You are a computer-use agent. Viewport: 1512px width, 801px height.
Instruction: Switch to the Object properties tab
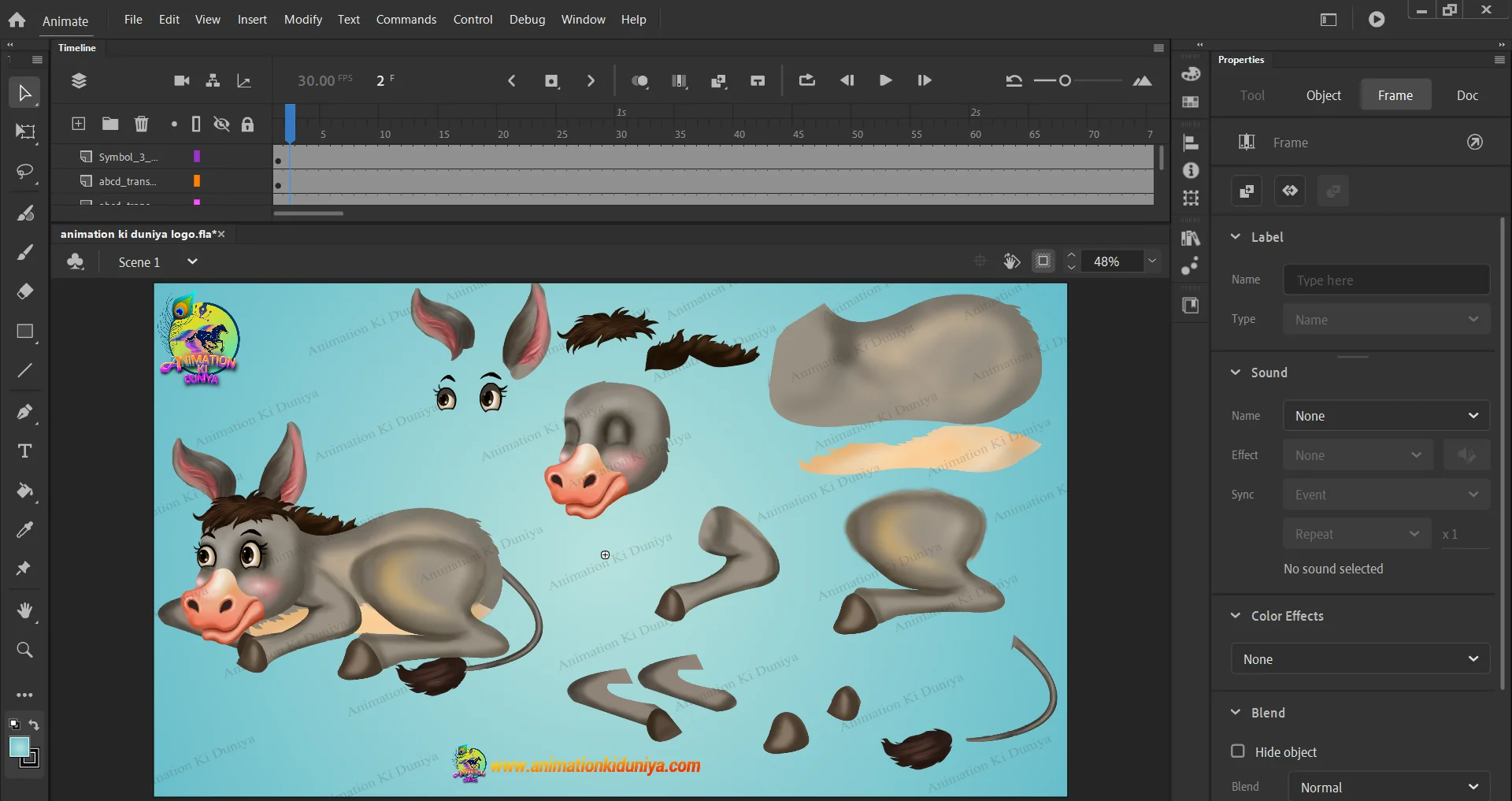pos(1323,95)
